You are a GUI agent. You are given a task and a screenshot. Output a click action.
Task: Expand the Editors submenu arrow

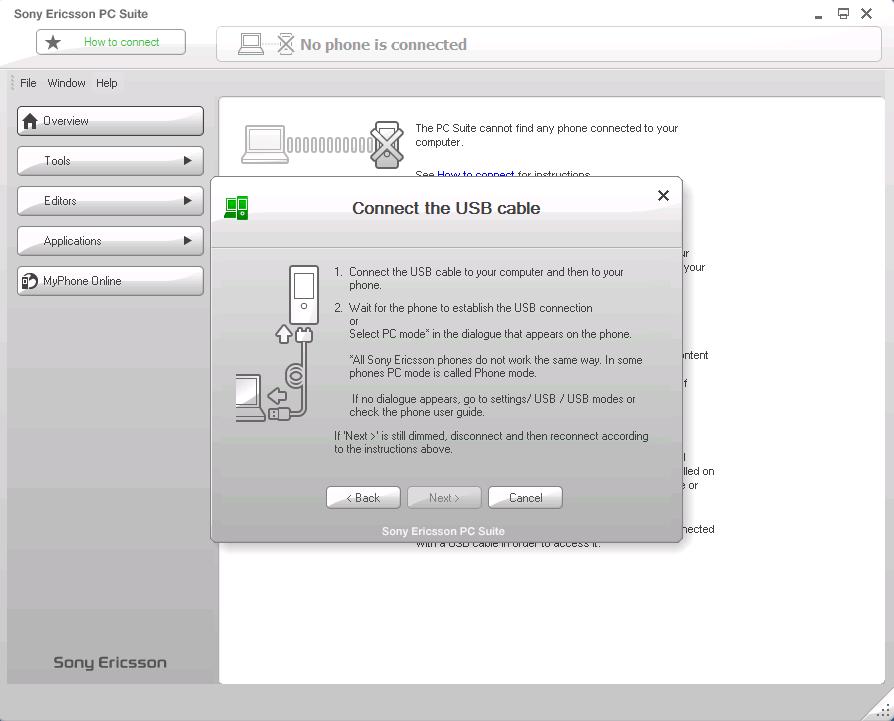[x=188, y=201]
